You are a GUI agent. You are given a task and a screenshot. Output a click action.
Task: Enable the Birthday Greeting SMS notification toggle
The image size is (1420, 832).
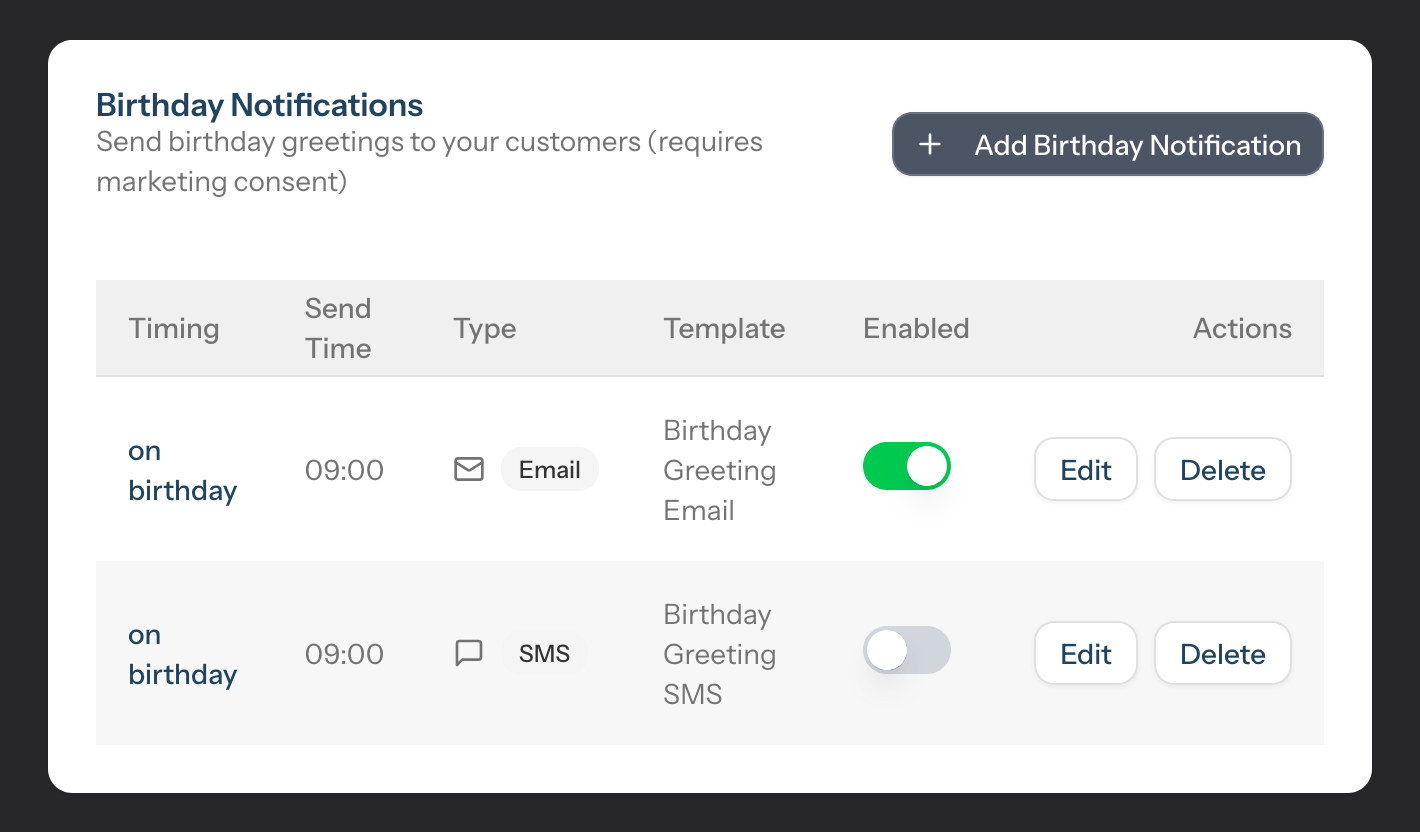[906, 650]
